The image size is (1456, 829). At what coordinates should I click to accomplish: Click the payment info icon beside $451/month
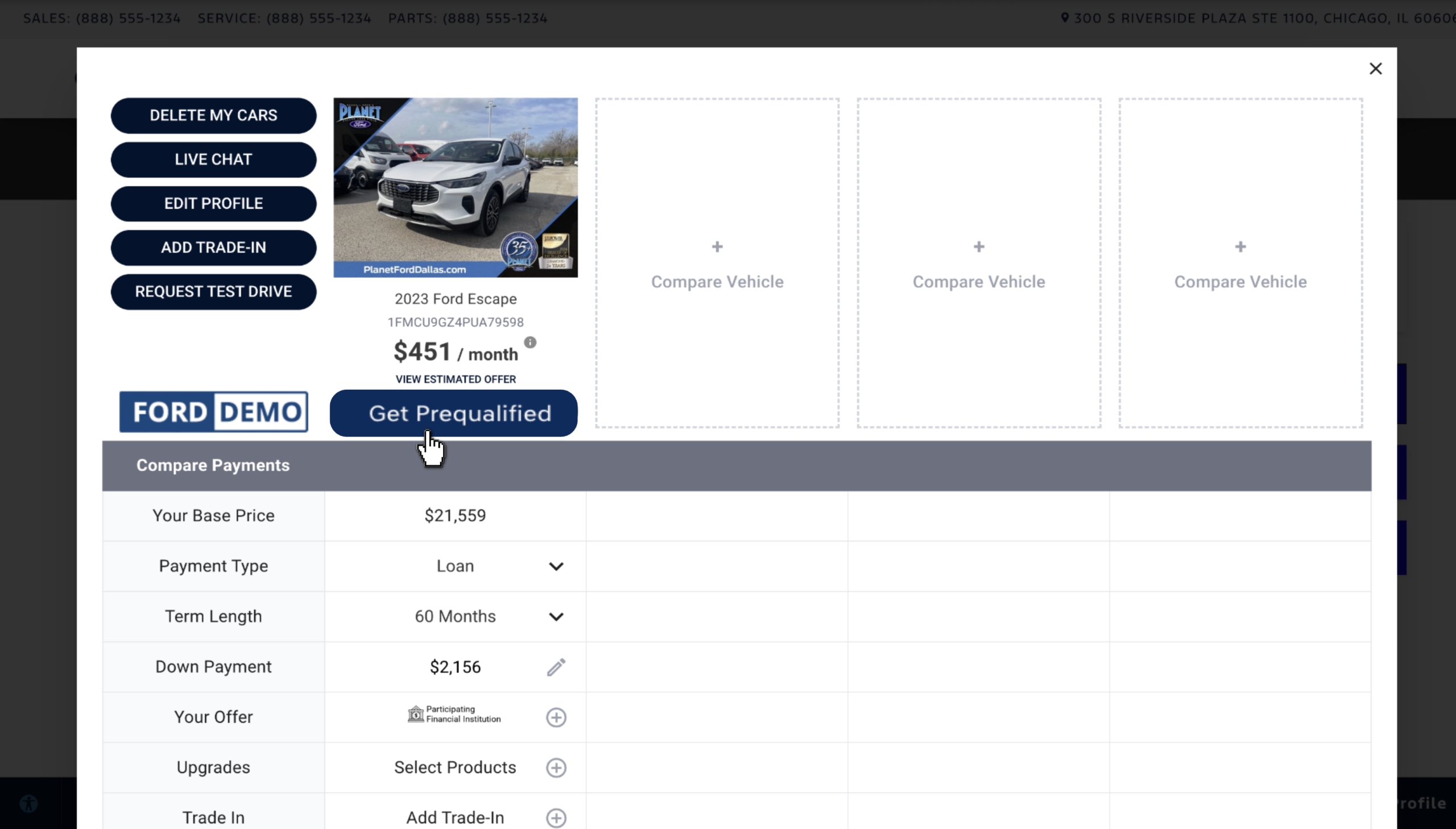(530, 342)
